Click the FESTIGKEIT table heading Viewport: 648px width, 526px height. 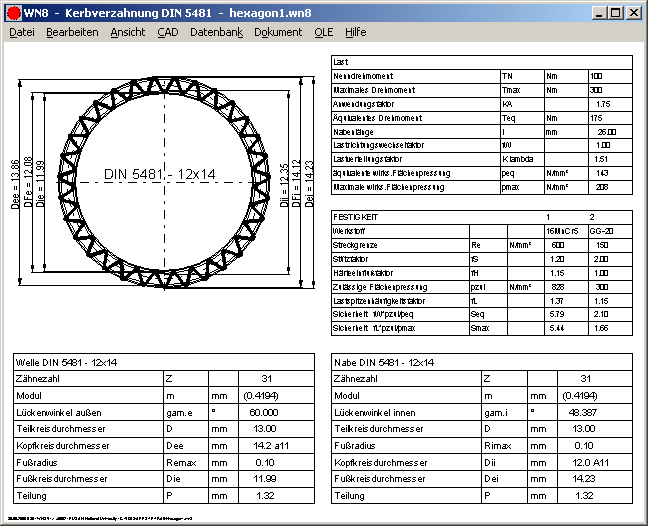point(354,216)
